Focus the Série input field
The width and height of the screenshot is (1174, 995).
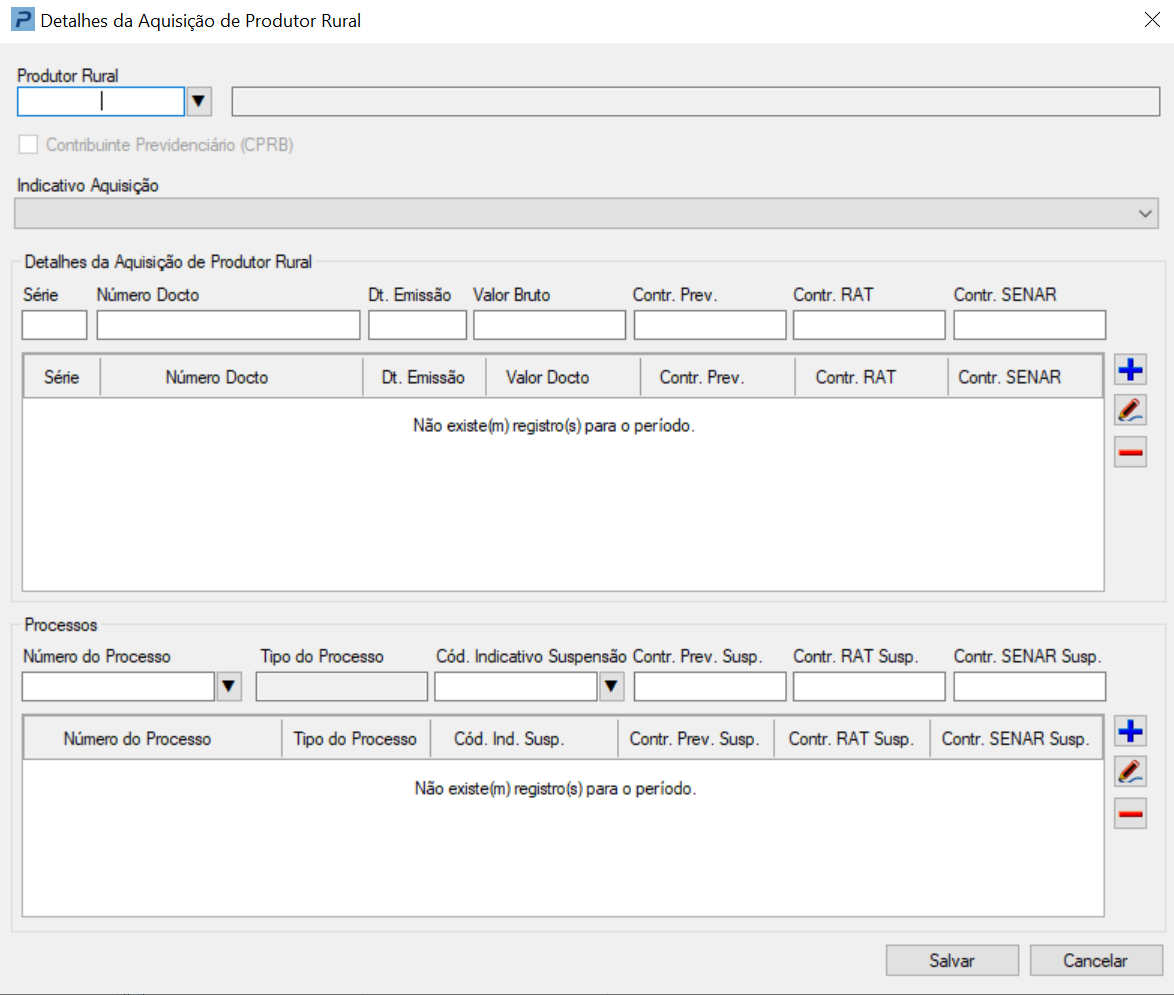55,325
